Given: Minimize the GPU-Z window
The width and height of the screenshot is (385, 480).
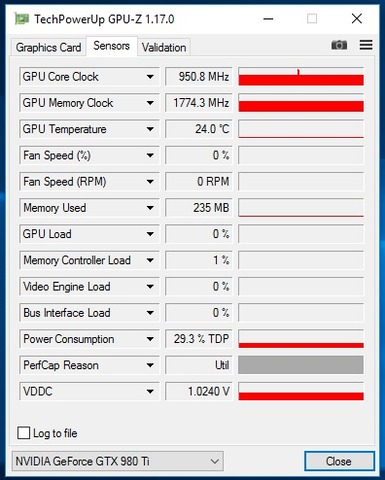Looking at the screenshot, I should 268,19.
